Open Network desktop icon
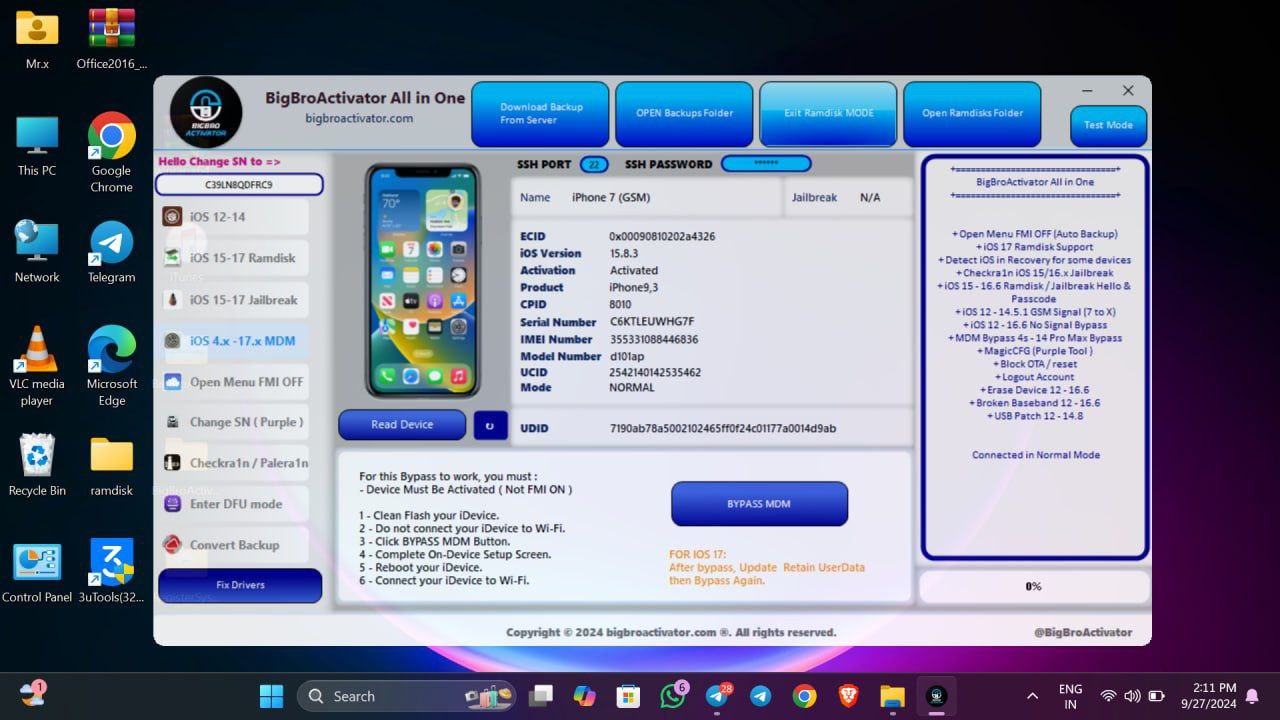 [x=37, y=252]
